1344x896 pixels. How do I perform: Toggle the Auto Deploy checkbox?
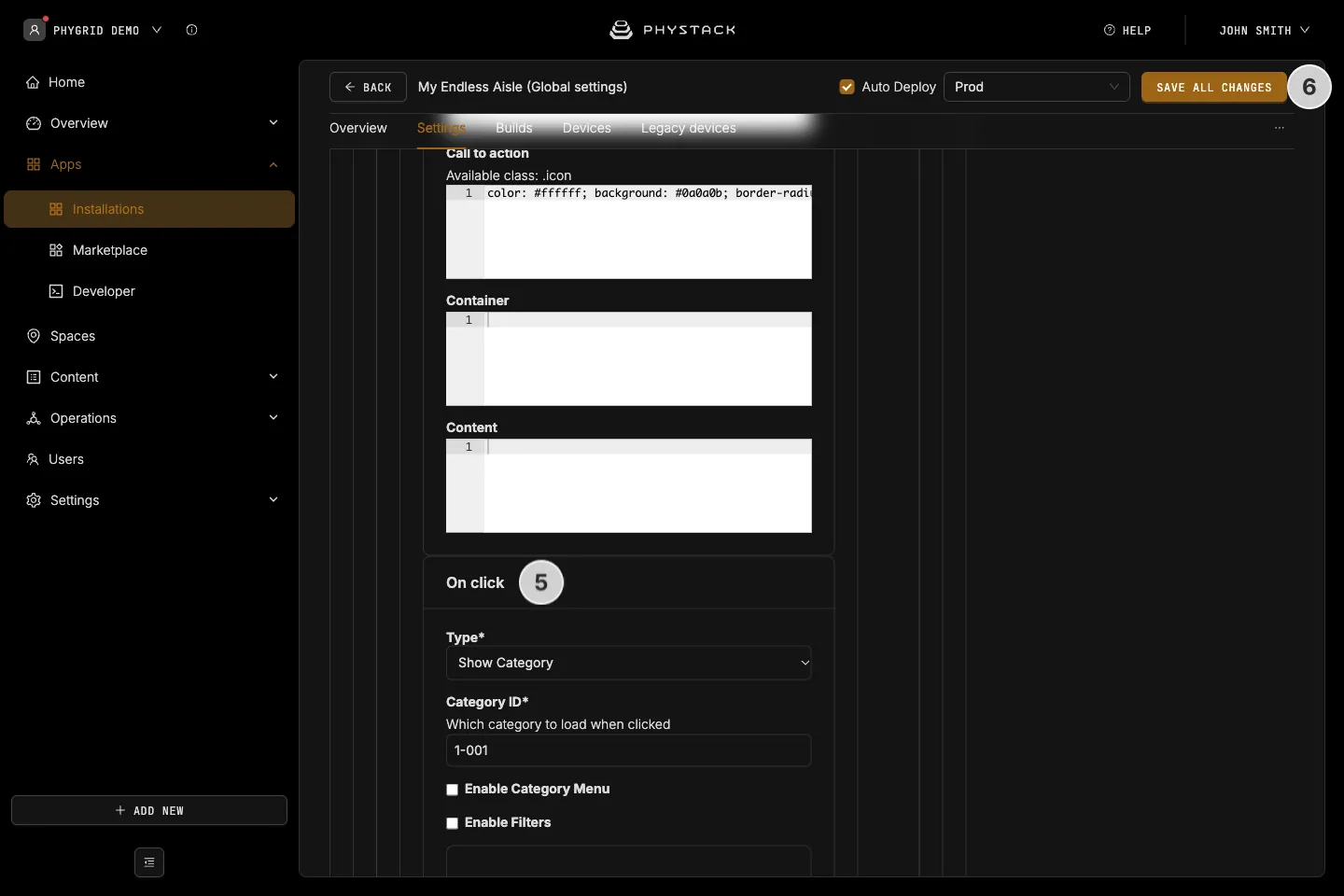coord(847,87)
